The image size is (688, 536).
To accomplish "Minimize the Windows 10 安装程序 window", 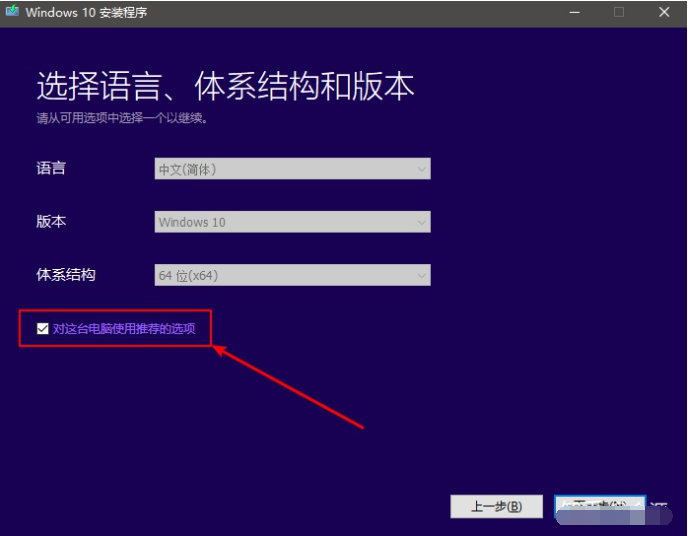I will click(x=575, y=12).
